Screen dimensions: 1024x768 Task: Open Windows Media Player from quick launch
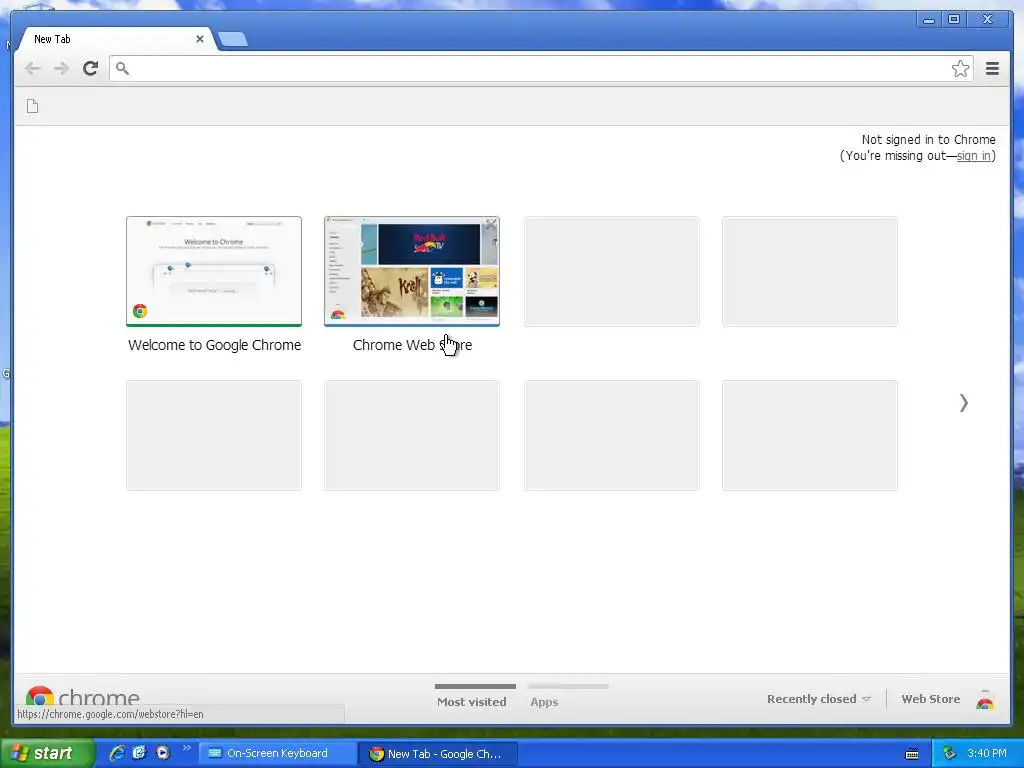click(x=163, y=753)
